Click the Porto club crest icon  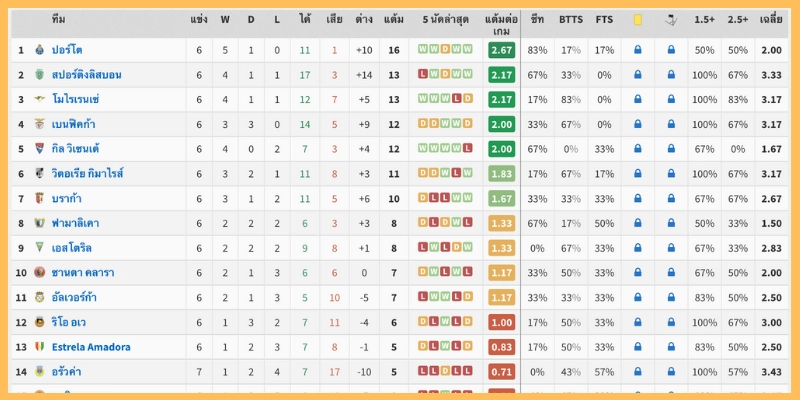click(39, 50)
